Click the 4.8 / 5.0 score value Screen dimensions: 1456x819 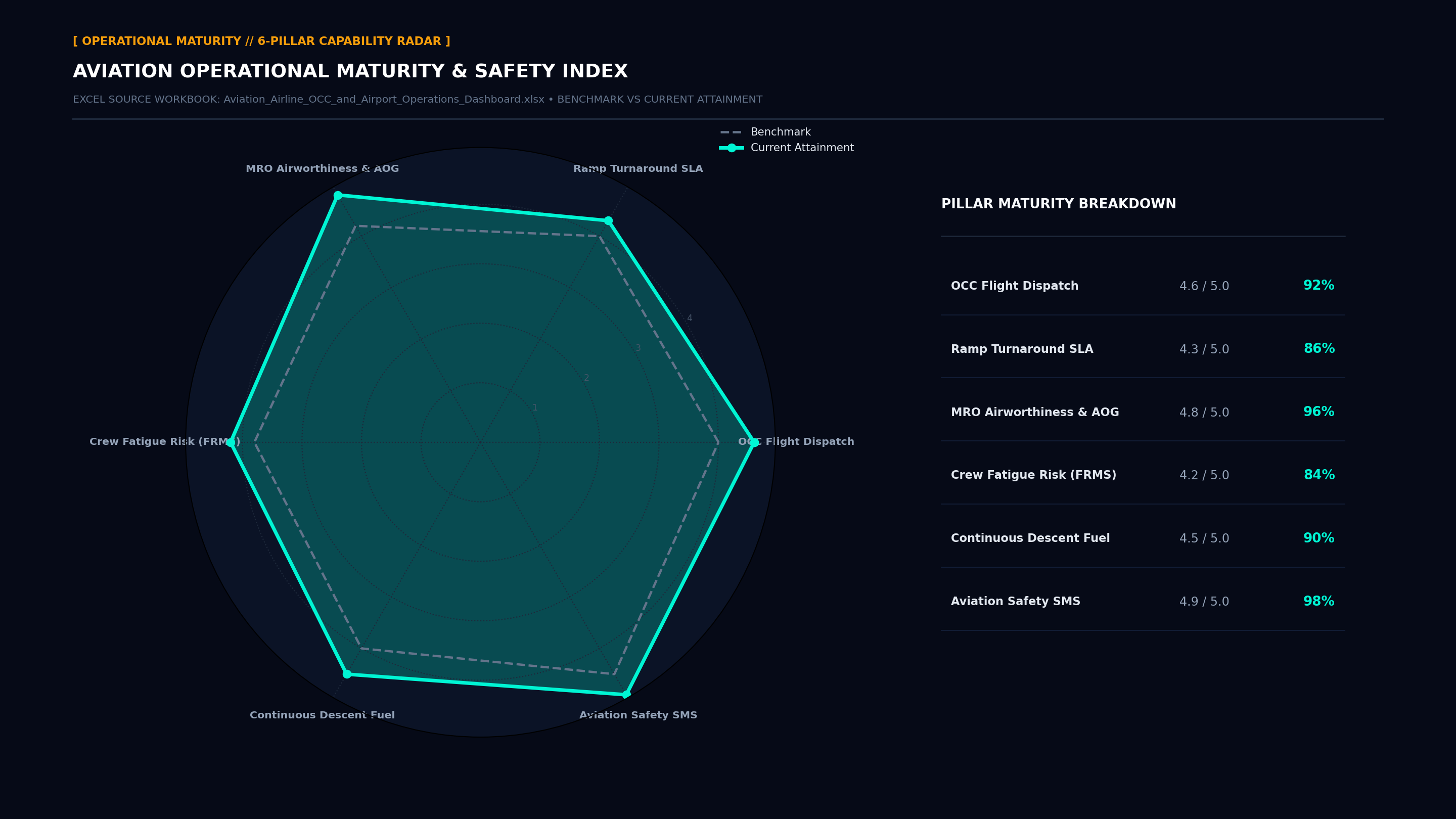click(x=1204, y=413)
